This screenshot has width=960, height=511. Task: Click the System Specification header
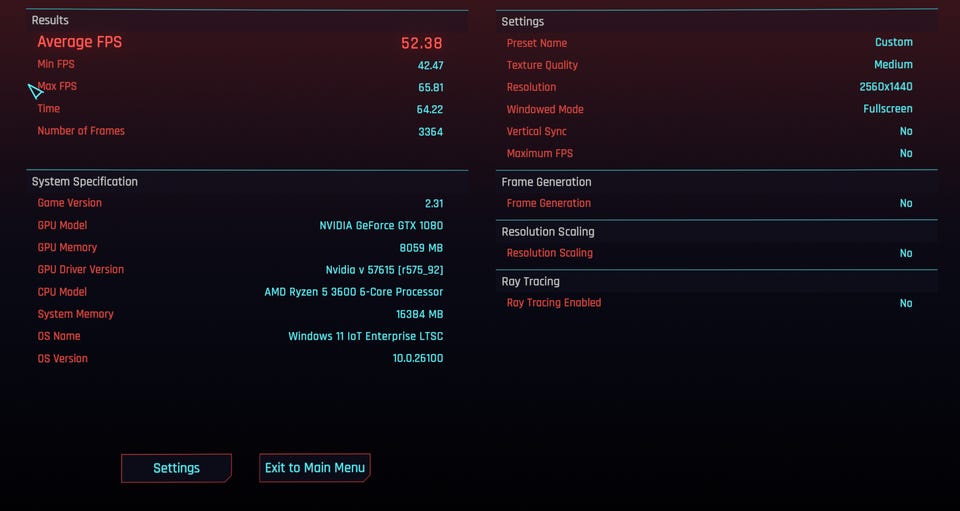pos(84,182)
